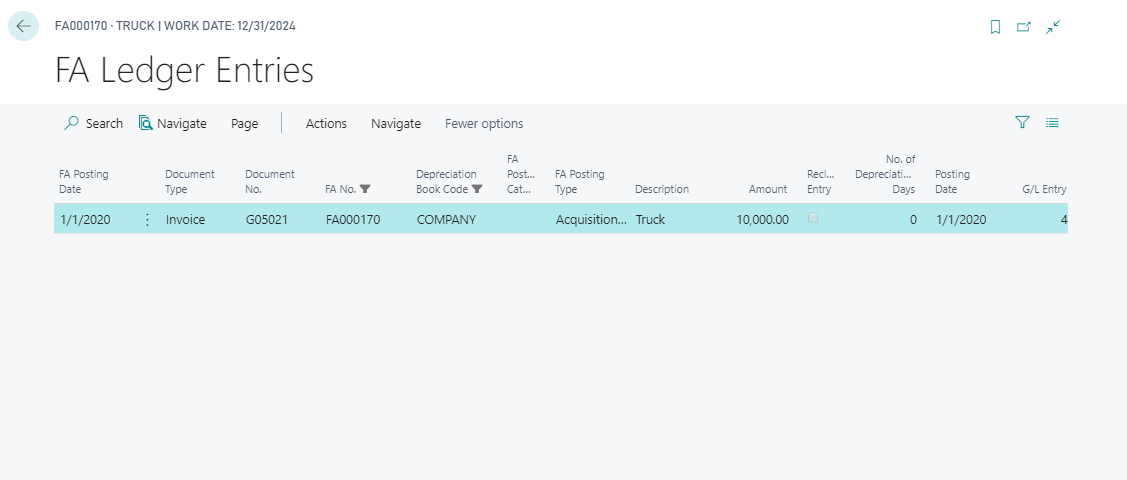Open the Page menu
The width and height of the screenshot is (1127, 480).
click(244, 124)
